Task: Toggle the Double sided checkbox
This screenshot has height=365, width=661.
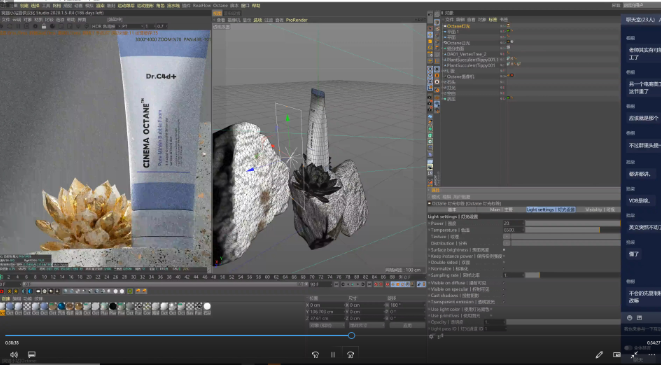Action: coord(504,262)
